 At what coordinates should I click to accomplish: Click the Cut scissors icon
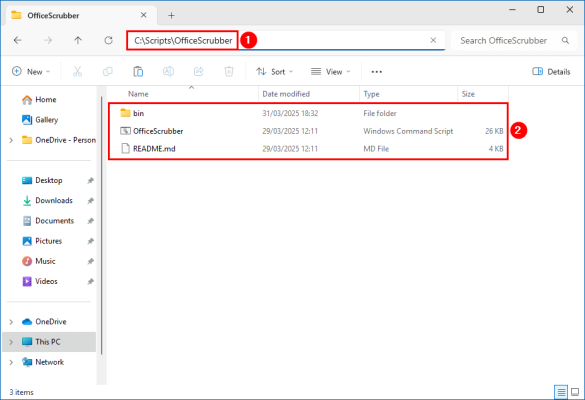pyautogui.click(x=77, y=71)
